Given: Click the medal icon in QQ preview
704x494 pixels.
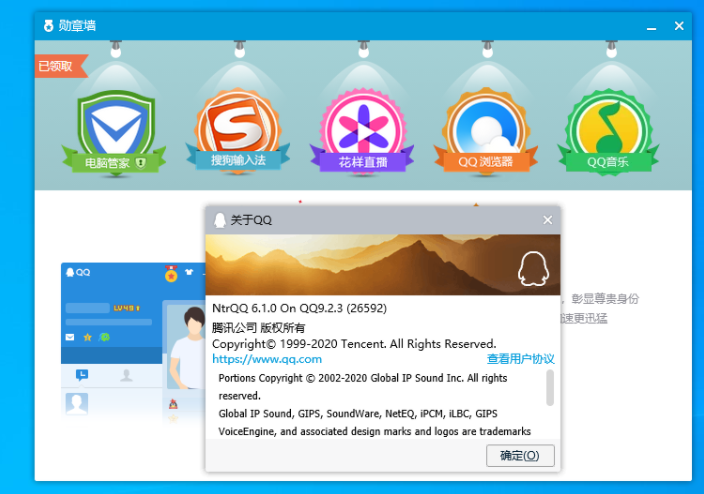Looking at the screenshot, I should [x=171, y=273].
